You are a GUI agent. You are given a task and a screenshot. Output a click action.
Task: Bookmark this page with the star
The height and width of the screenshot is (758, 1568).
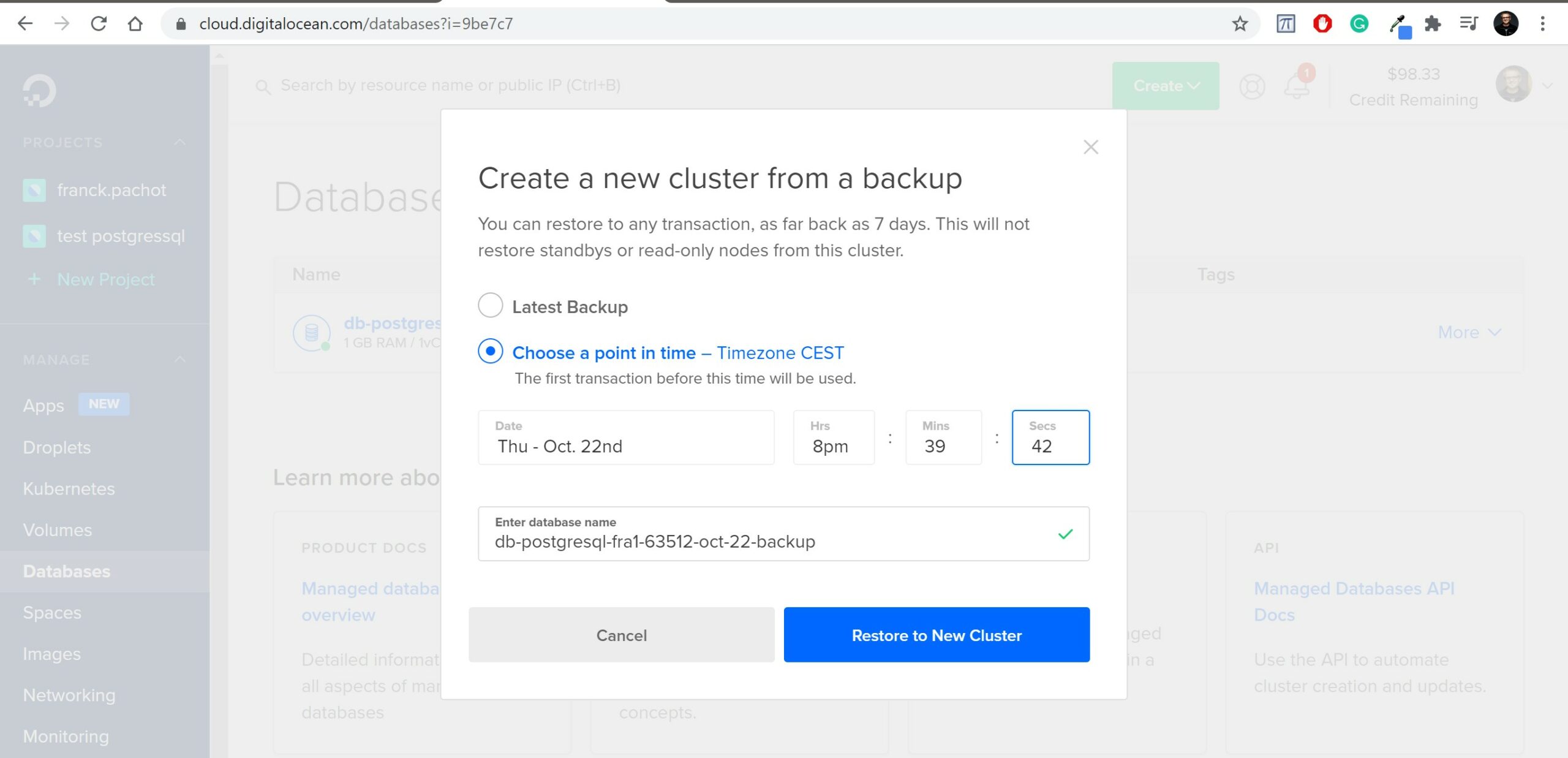click(x=1240, y=24)
